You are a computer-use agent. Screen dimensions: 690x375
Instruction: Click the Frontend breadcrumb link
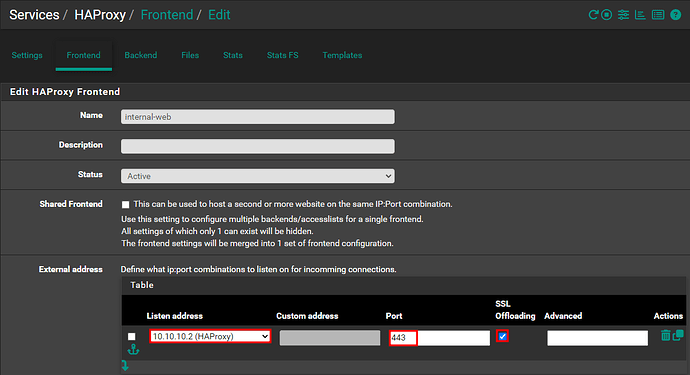tap(167, 15)
